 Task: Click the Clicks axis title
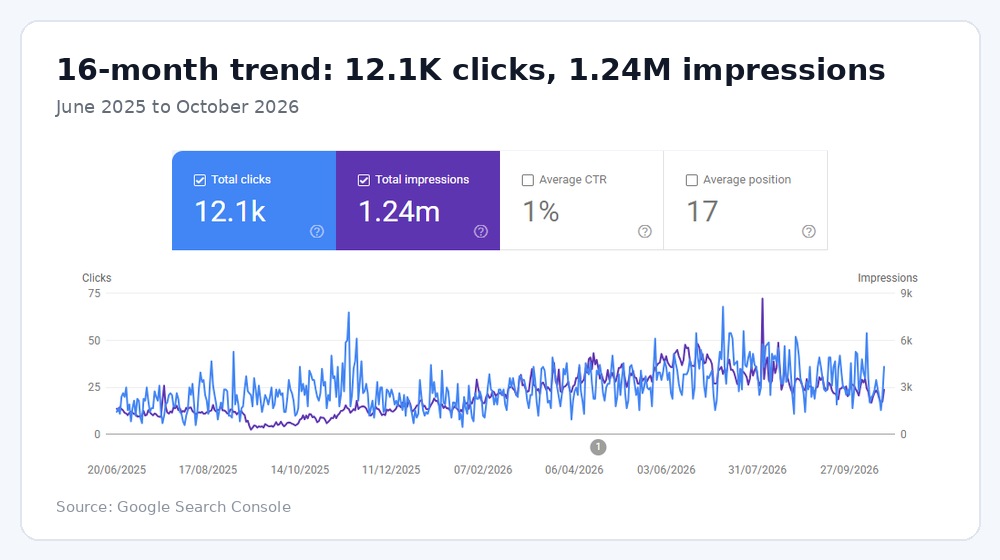96,278
